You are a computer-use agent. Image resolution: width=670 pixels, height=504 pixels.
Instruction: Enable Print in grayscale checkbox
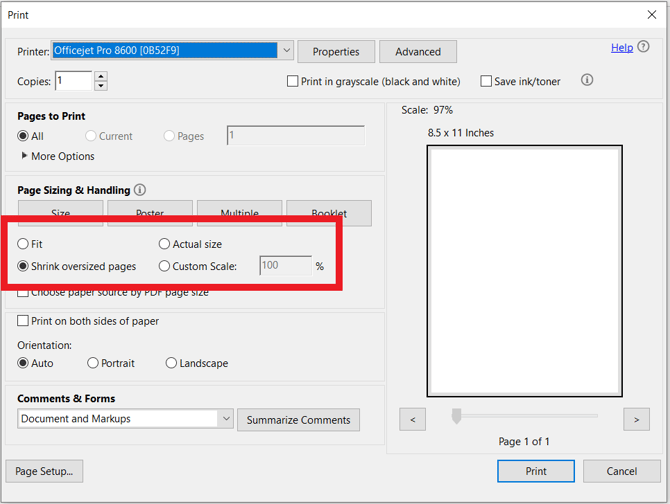click(293, 82)
